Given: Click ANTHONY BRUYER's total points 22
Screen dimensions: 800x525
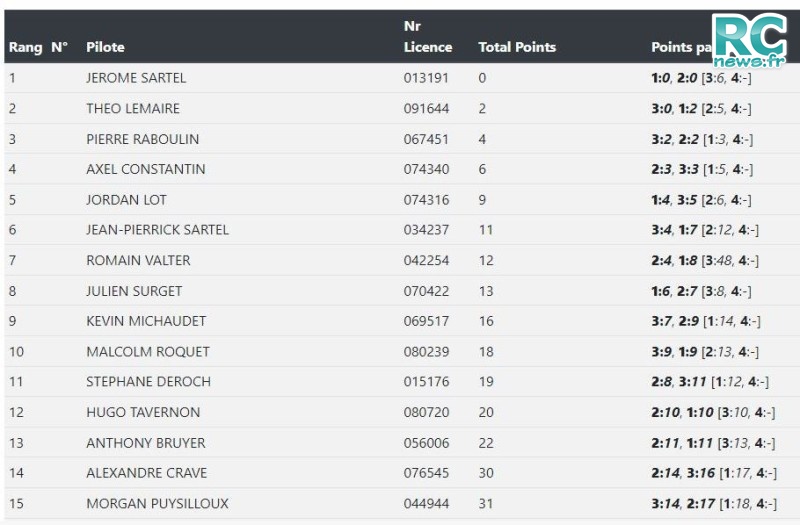Looking at the screenshot, I should pos(486,443).
